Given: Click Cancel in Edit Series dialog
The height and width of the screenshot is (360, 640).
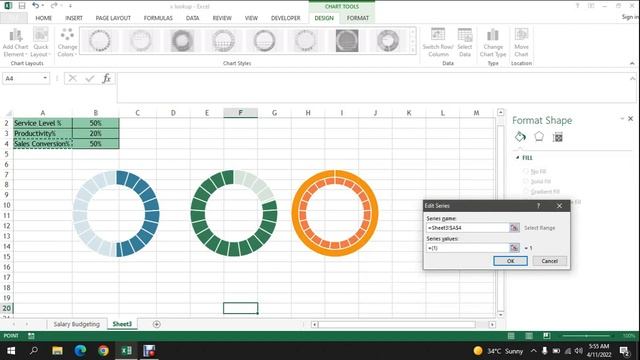Looking at the screenshot, I should coord(549,261).
